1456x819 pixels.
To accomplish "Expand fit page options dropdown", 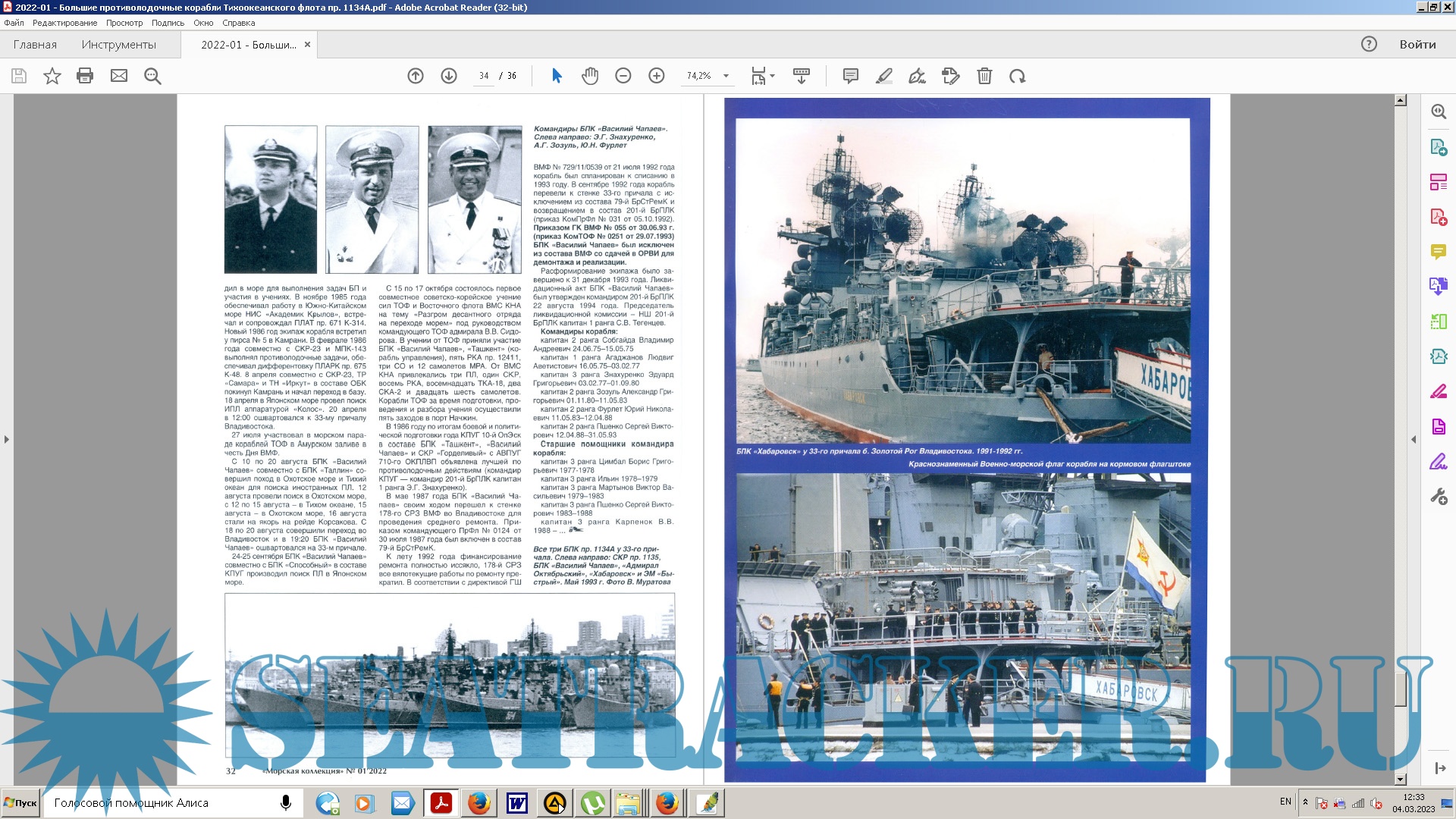I will click(772, 76).
